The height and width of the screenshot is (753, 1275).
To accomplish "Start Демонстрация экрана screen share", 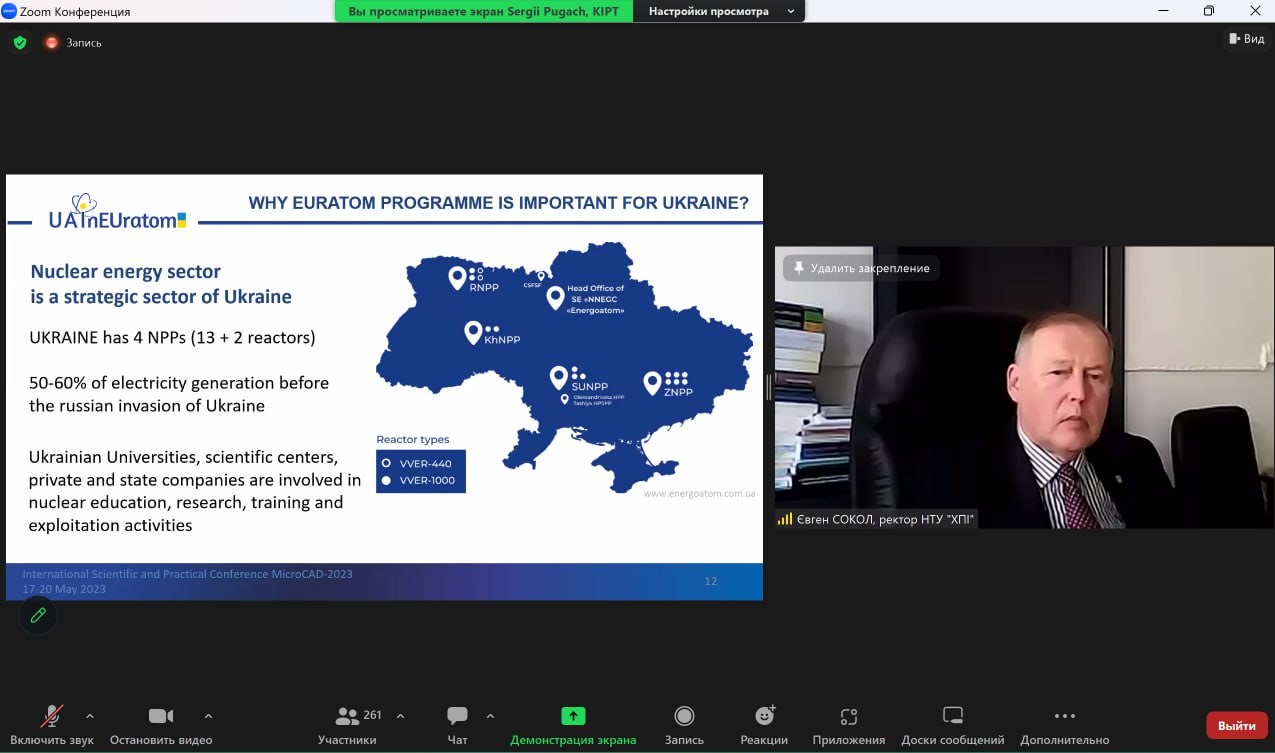I will tap(573, 725).
